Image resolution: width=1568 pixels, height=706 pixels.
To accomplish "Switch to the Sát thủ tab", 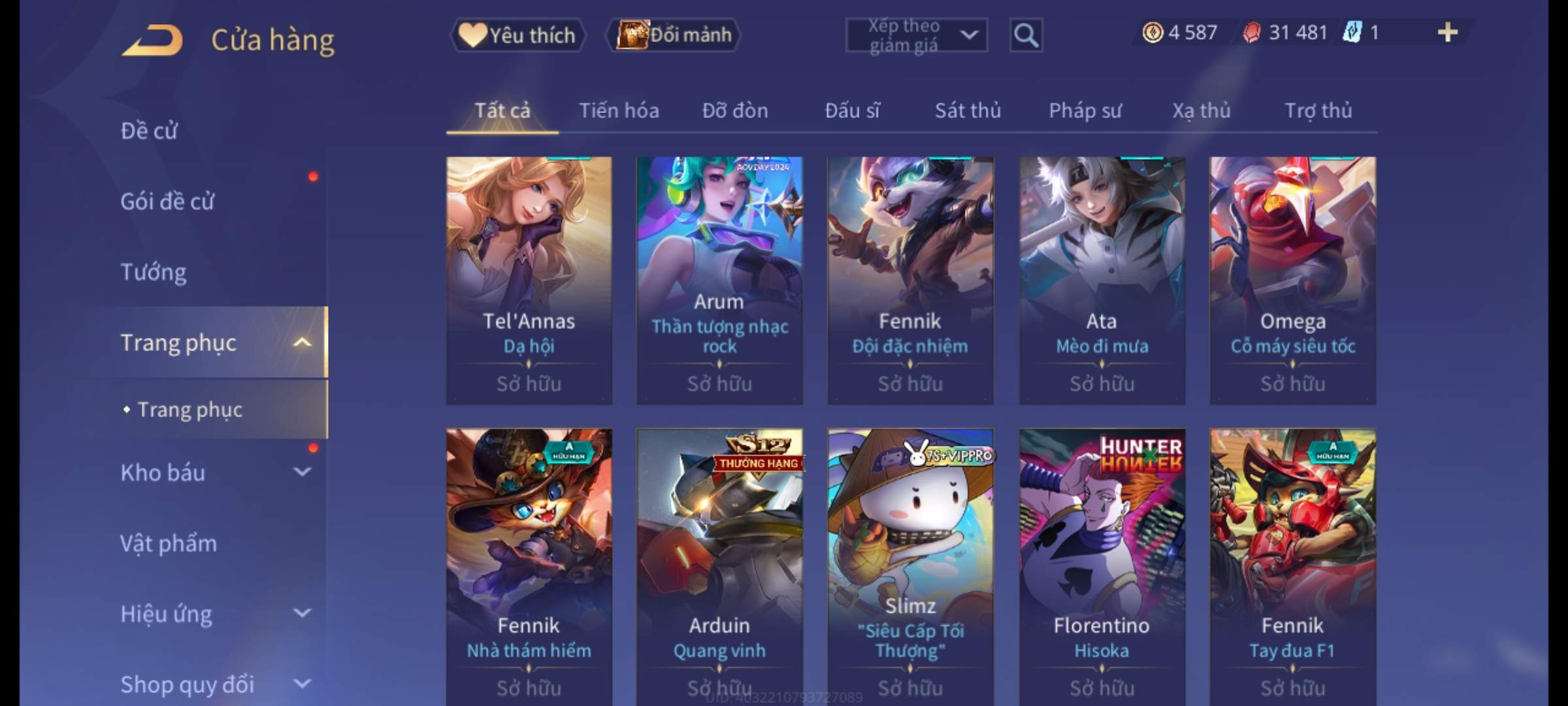I will point(968,110).
